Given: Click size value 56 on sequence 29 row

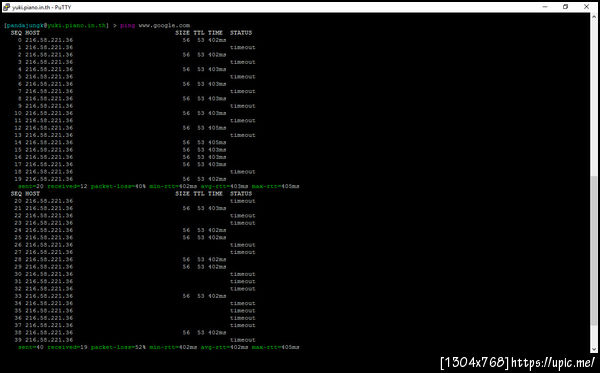Looking at the screenshot, I should [x=186, y=267].
